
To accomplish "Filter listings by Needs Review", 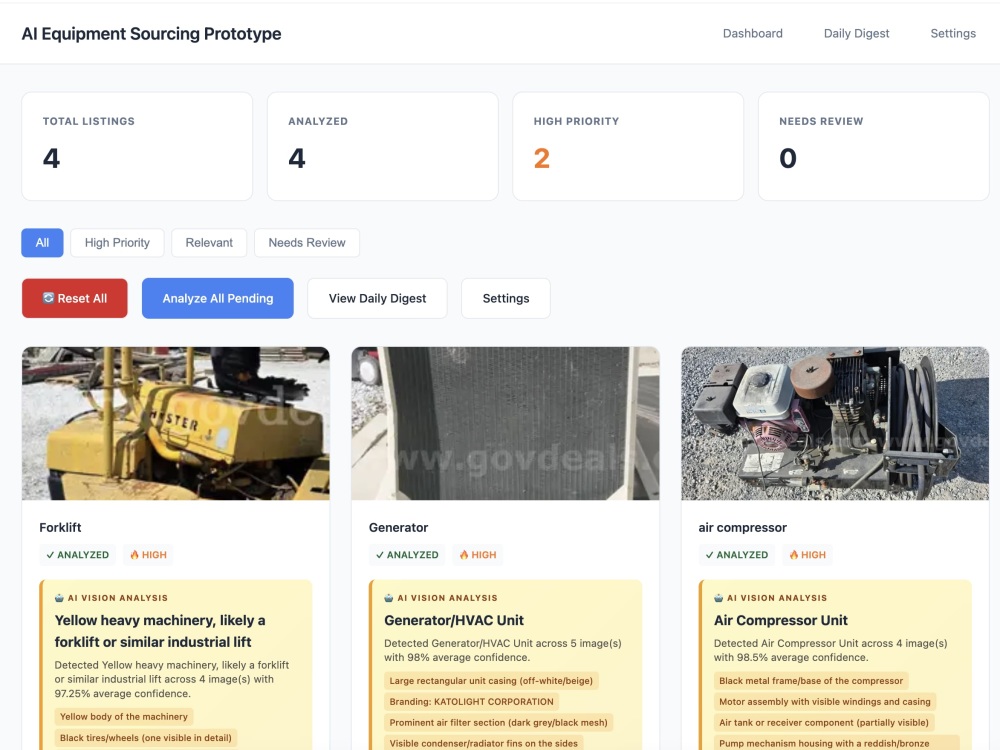I will (x=307, y=242).
